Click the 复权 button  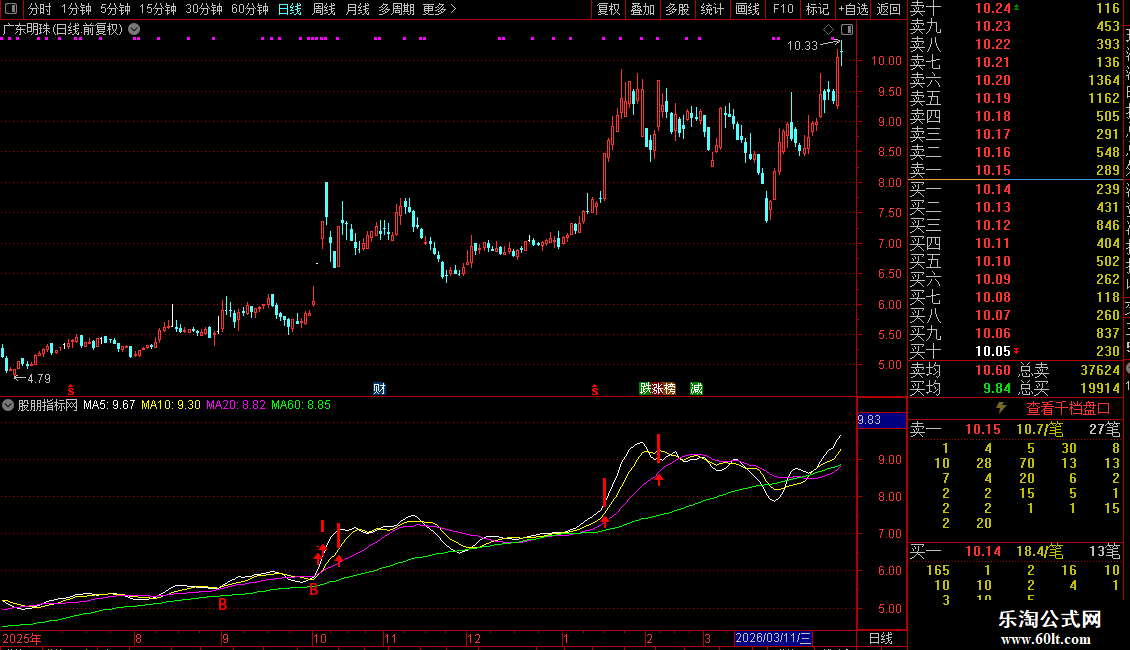[x=608, y=9]
